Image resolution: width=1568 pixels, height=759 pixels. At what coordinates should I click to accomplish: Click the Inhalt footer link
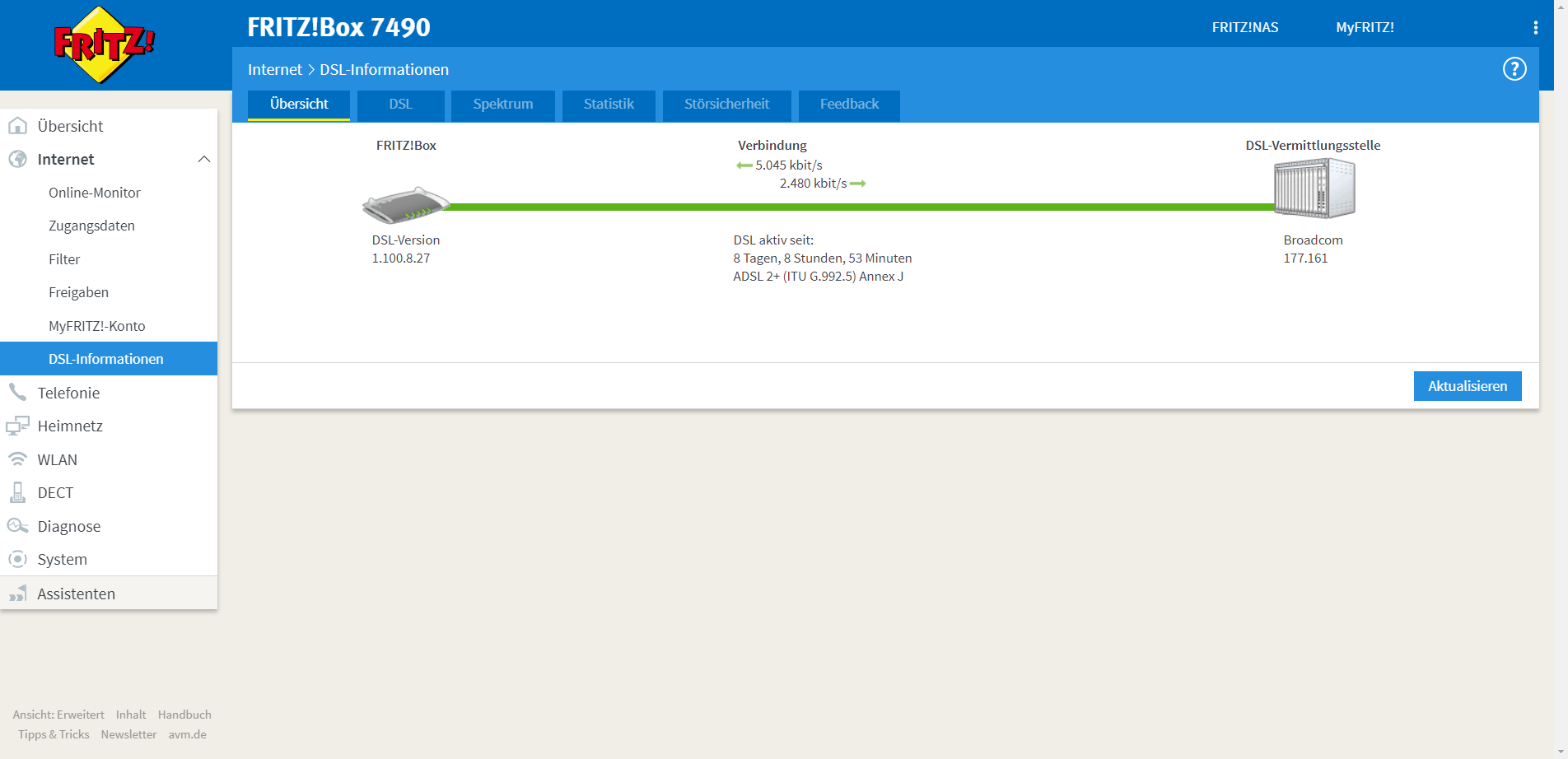131,715
